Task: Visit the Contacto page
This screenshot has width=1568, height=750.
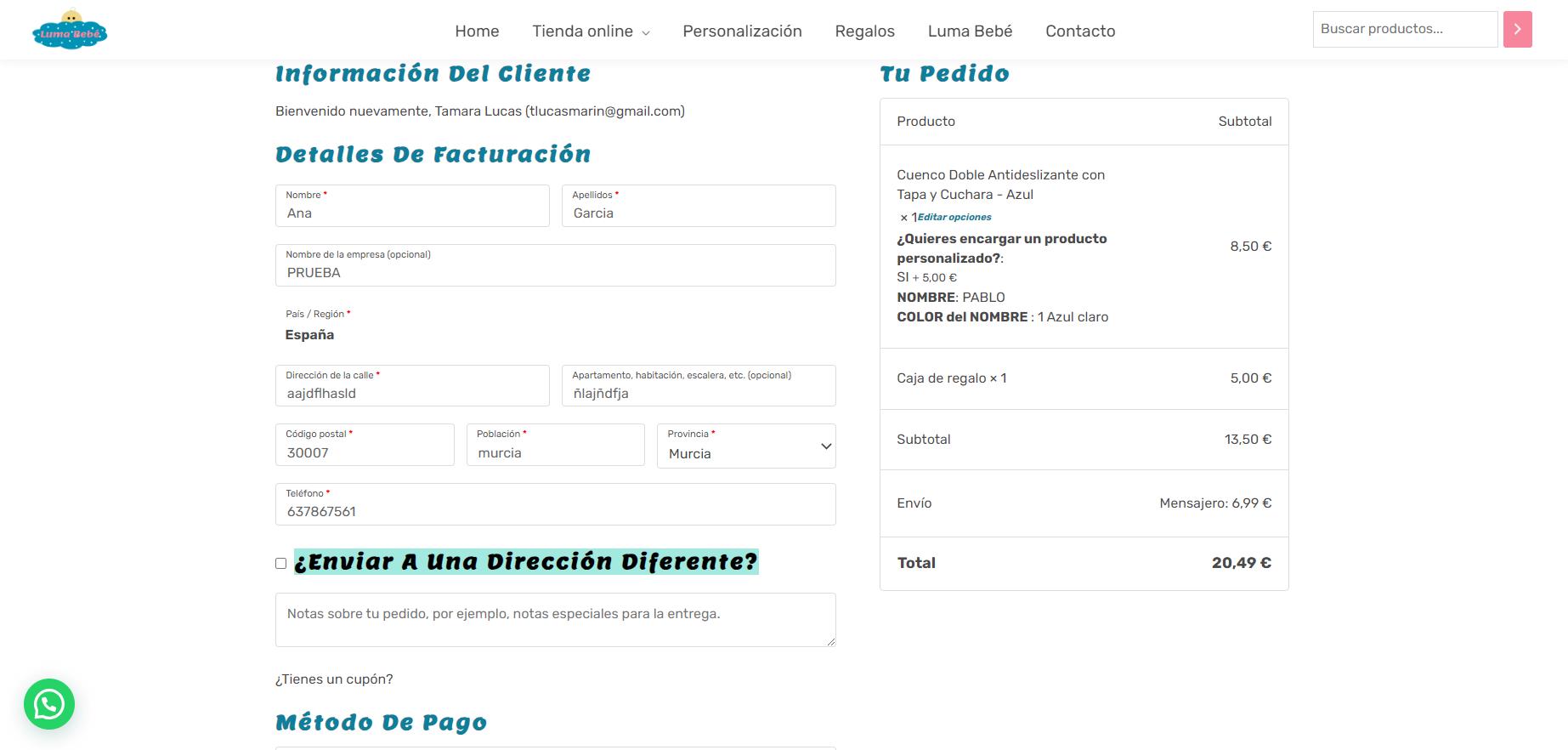Action: click(x=1080, y=31)
